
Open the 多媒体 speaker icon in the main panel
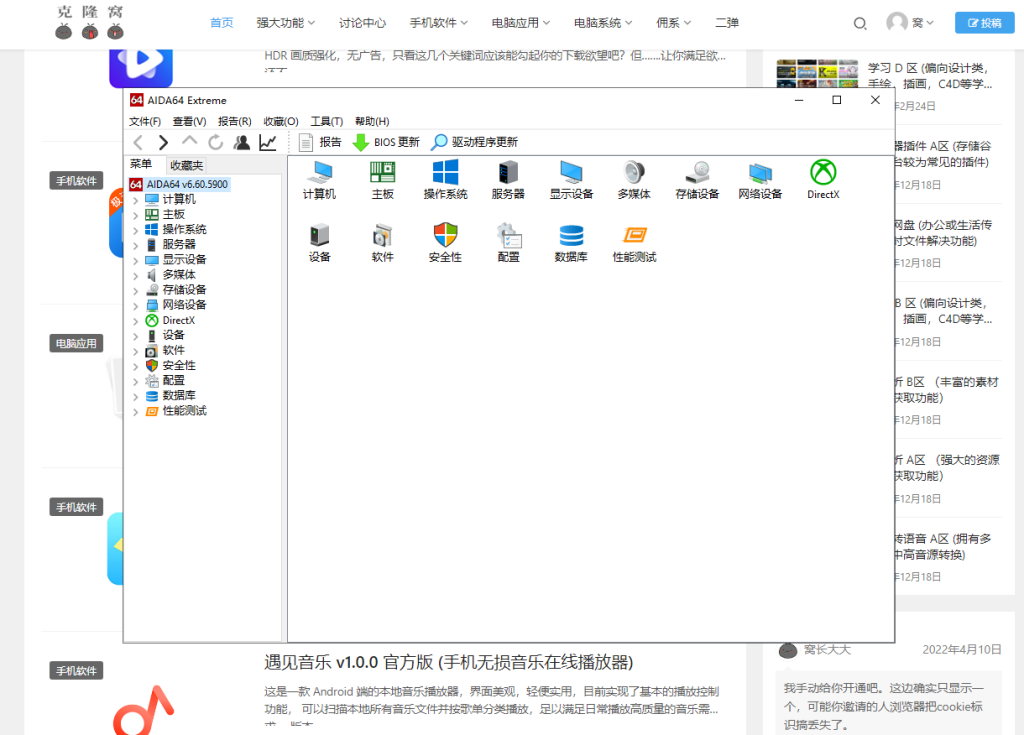coord(634,180)
